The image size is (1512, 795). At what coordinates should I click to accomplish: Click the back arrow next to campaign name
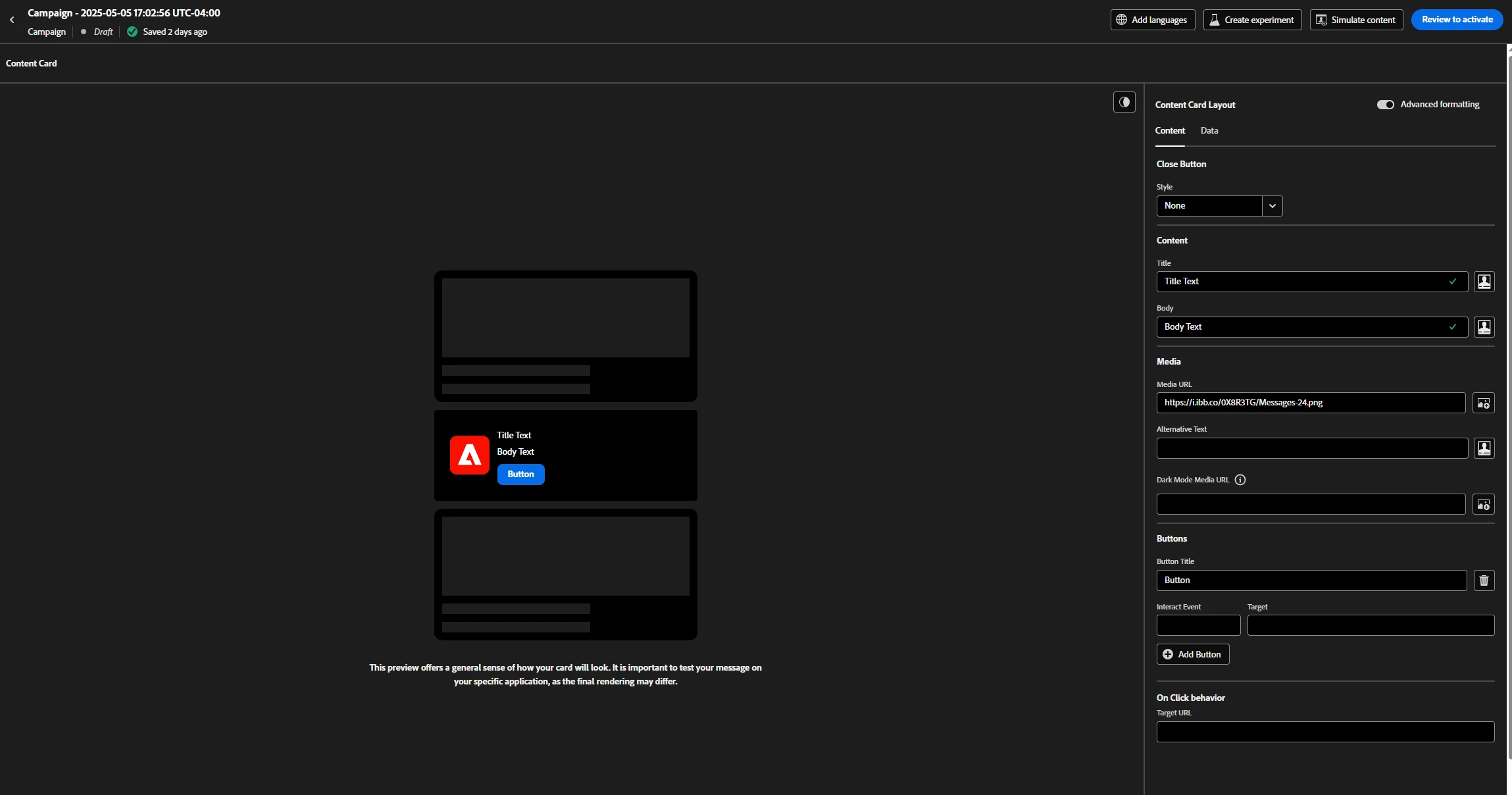(12, 20)
